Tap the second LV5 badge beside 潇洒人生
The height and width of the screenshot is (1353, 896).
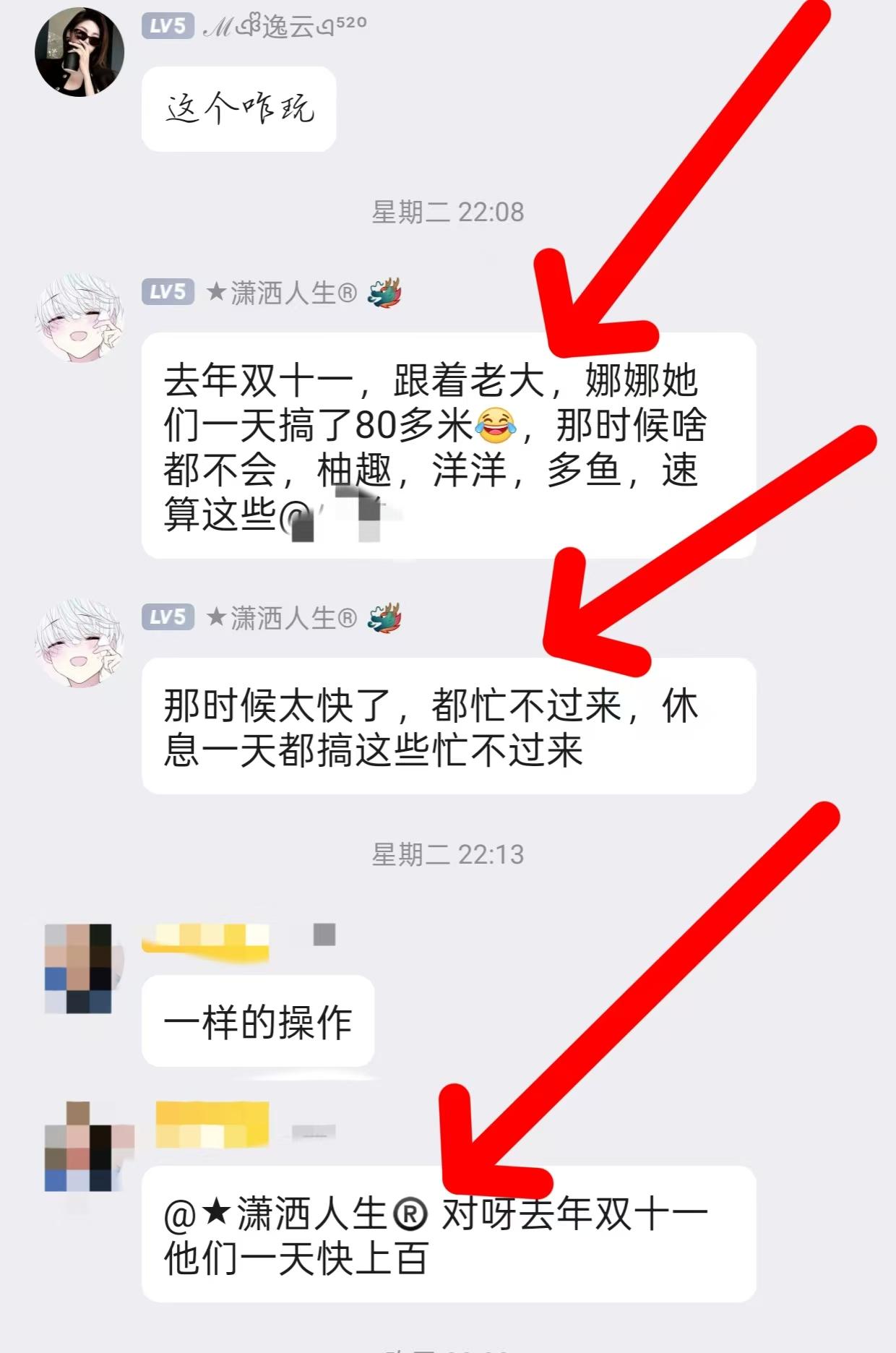[168, 617]
